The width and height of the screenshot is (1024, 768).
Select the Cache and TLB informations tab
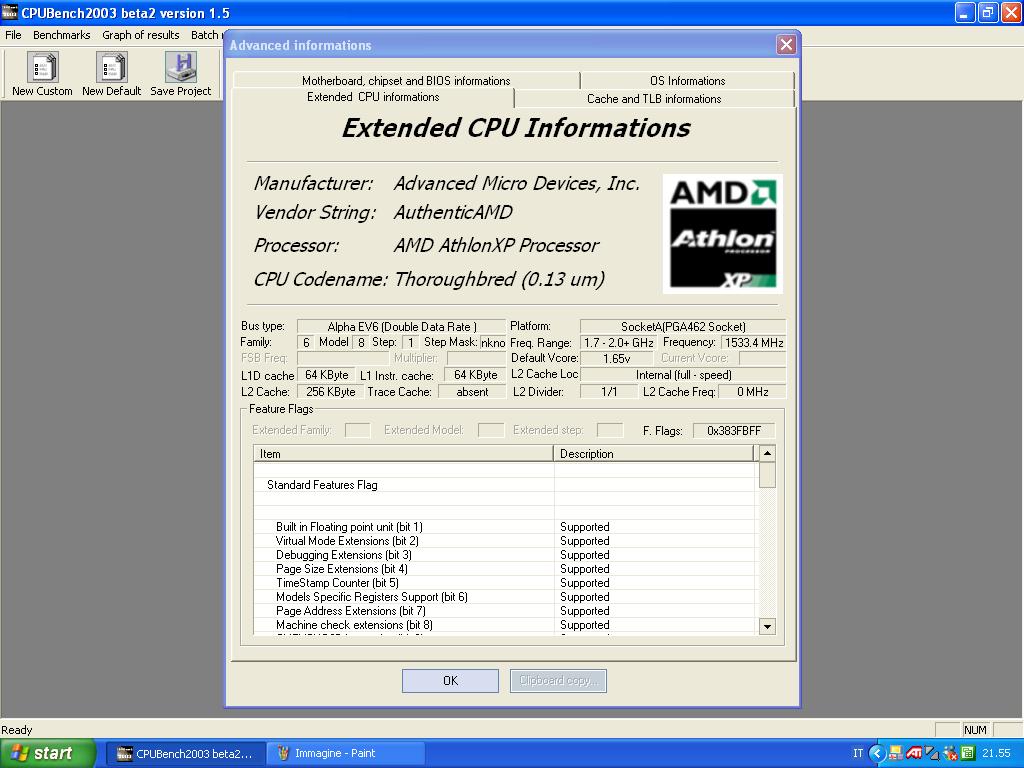point(654,99)
